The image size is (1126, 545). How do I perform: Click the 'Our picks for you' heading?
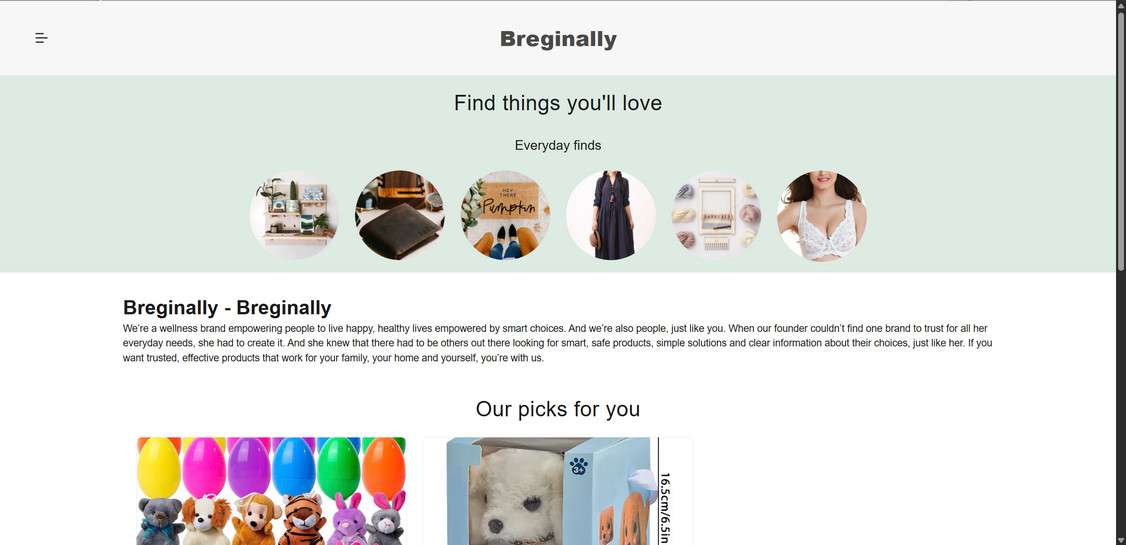click(558, 409)
